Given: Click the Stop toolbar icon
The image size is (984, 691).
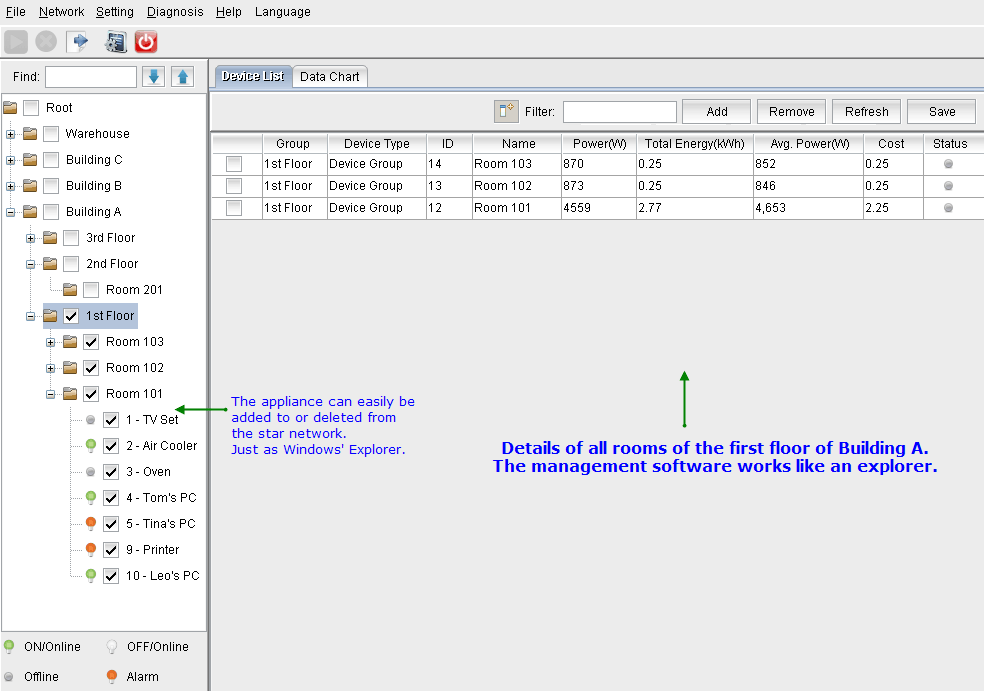Looking at the screenshot, I should click(46, 42).
